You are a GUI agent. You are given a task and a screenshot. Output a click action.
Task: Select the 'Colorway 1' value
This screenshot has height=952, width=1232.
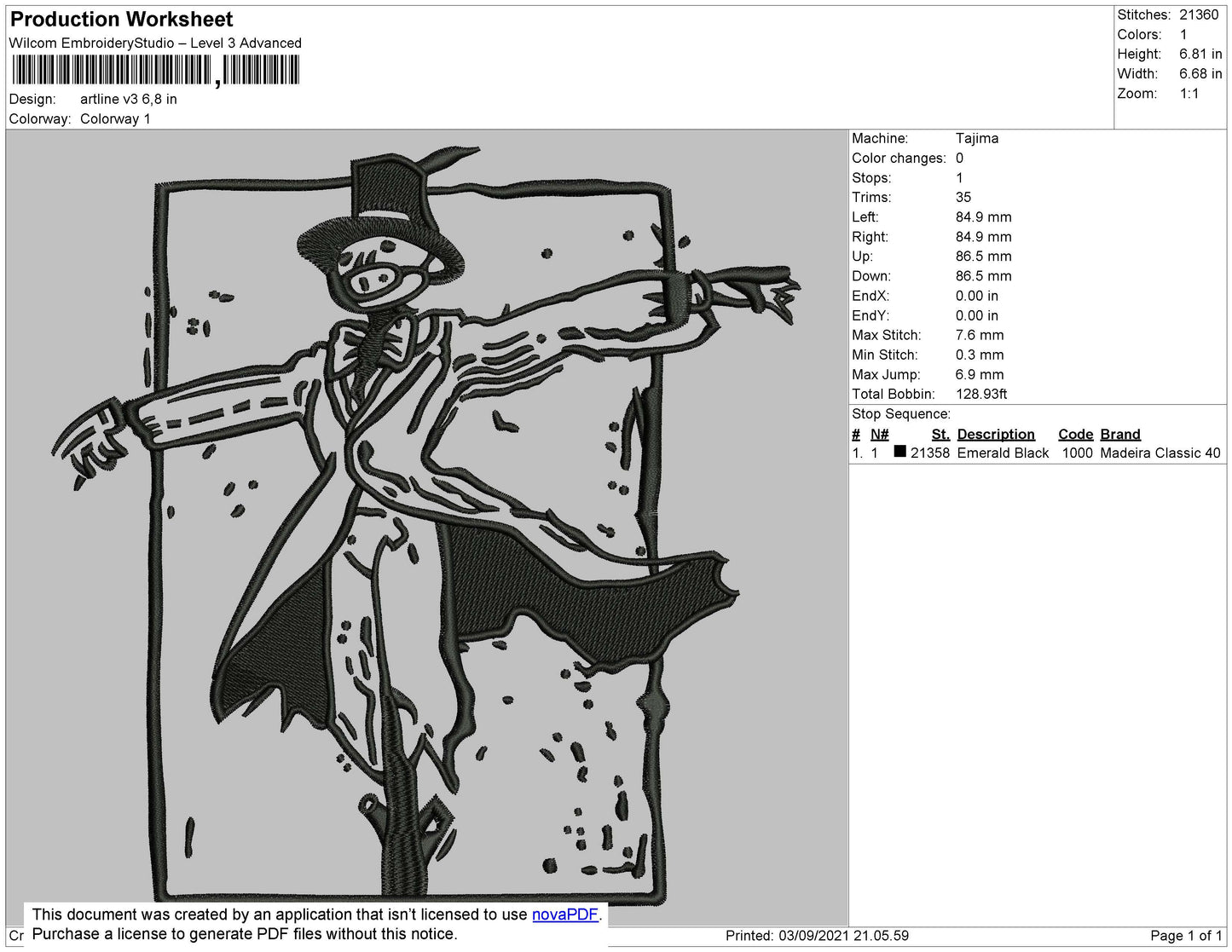coord(115,118)
